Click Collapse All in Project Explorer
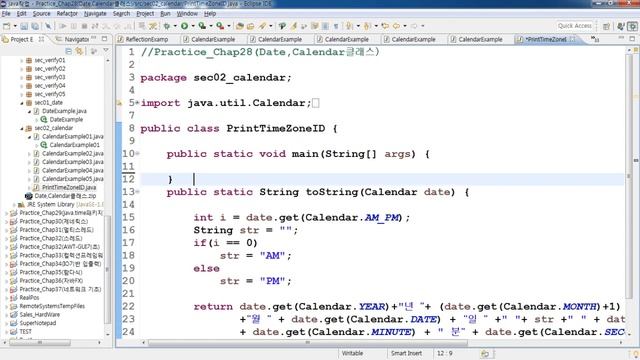 coord(68,51)
